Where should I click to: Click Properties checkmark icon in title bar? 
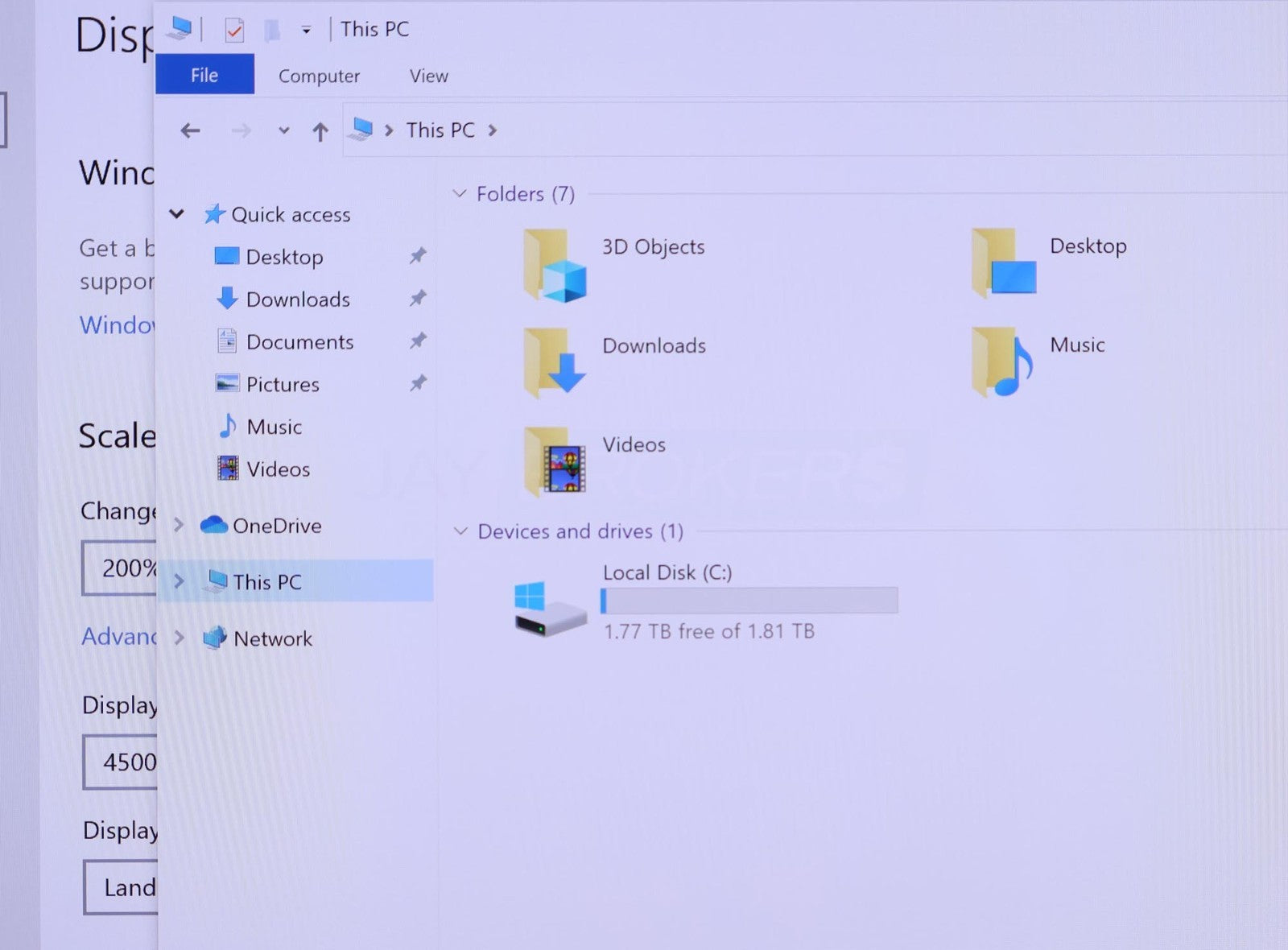(234, 31)
